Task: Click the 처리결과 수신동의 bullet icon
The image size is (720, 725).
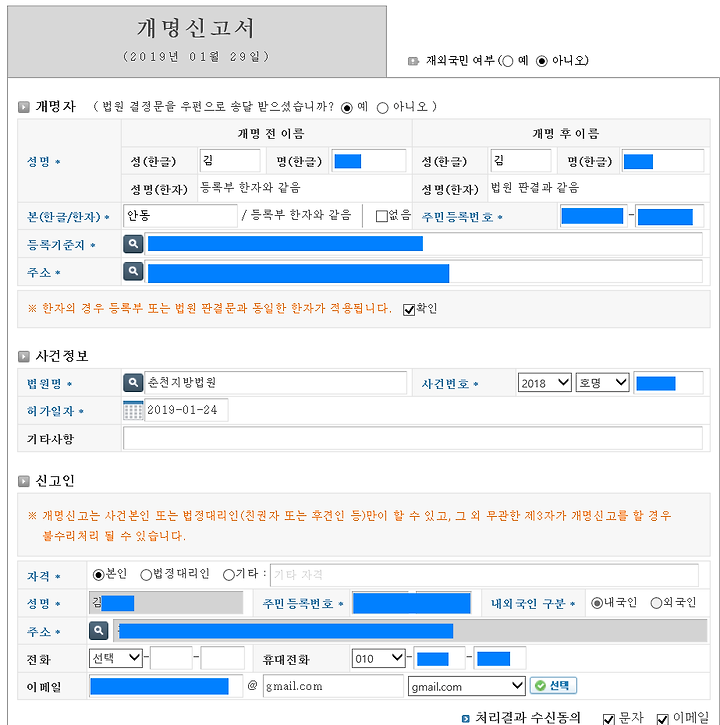Action: (x=466, y=718)
